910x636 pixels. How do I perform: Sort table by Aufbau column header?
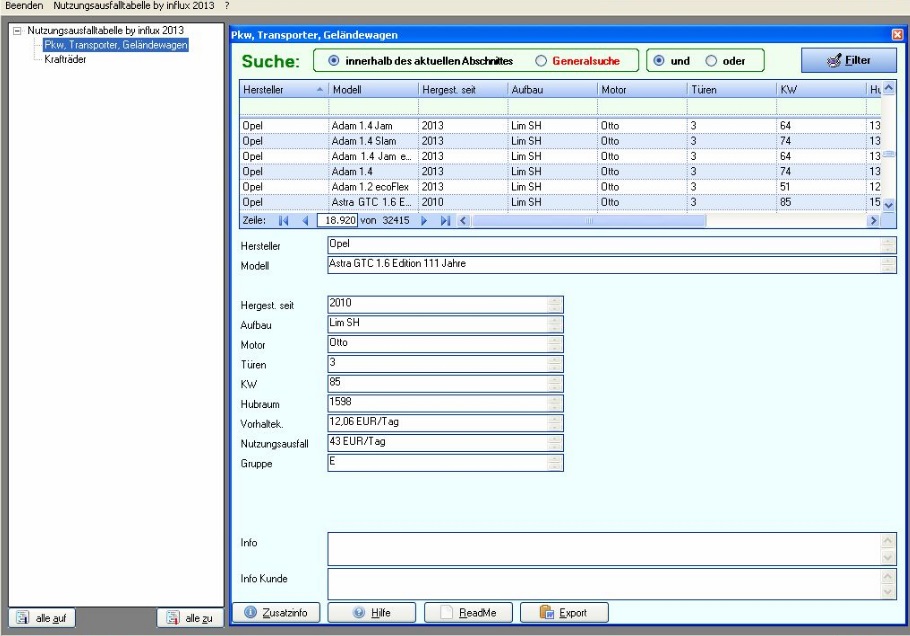click(552, 89)
